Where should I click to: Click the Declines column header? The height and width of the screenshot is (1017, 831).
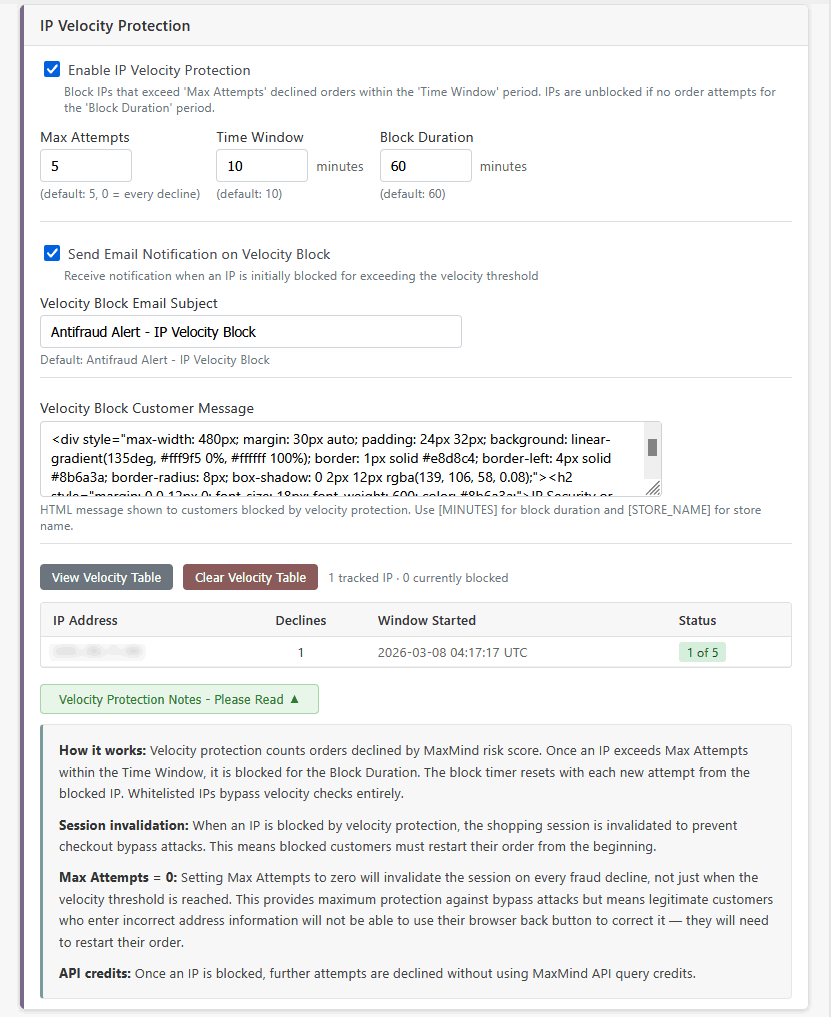[x=301, y=620]
